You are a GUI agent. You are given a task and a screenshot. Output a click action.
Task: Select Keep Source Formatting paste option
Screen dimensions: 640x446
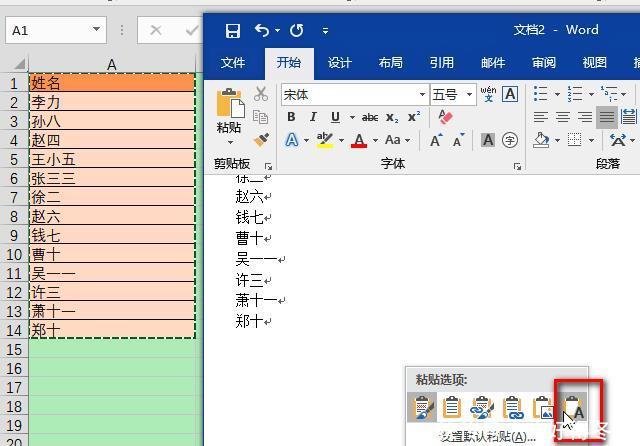pos(421,407)
